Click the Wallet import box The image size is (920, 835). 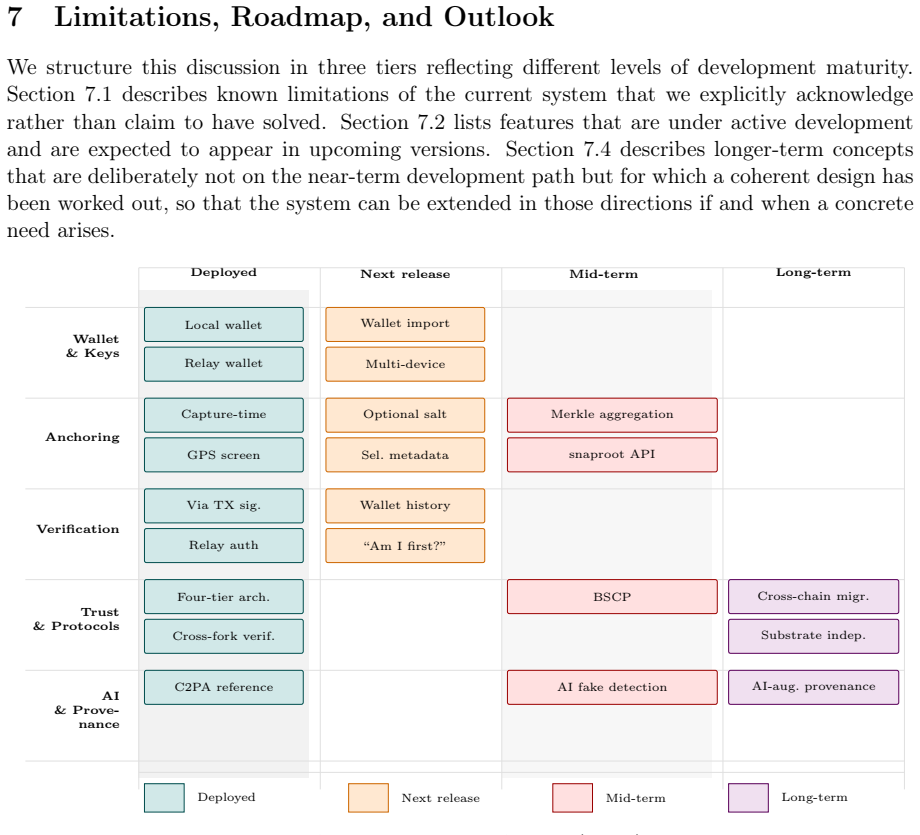coord(405,324)
